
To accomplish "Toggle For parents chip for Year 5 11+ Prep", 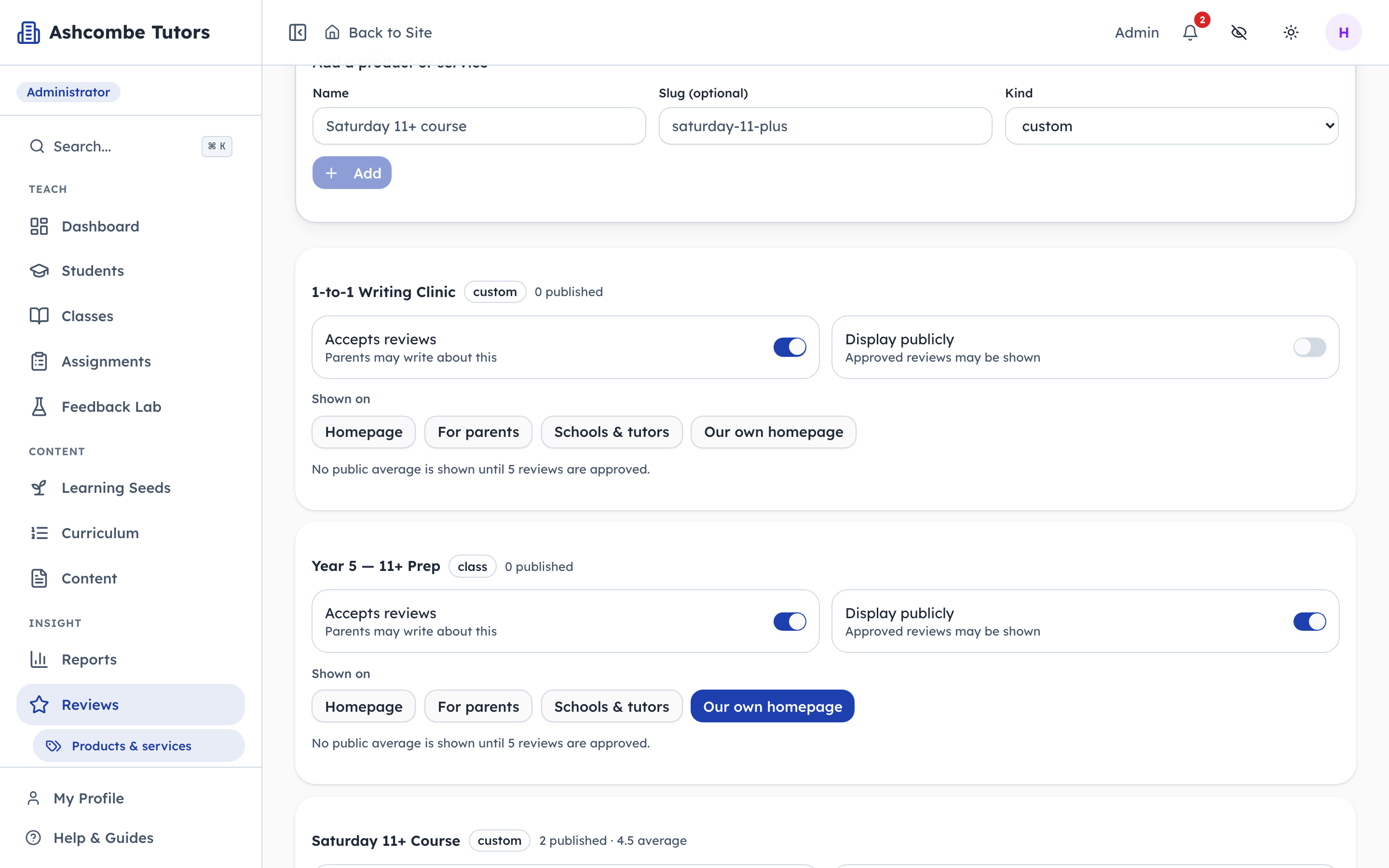I will [x=478, y=706].
